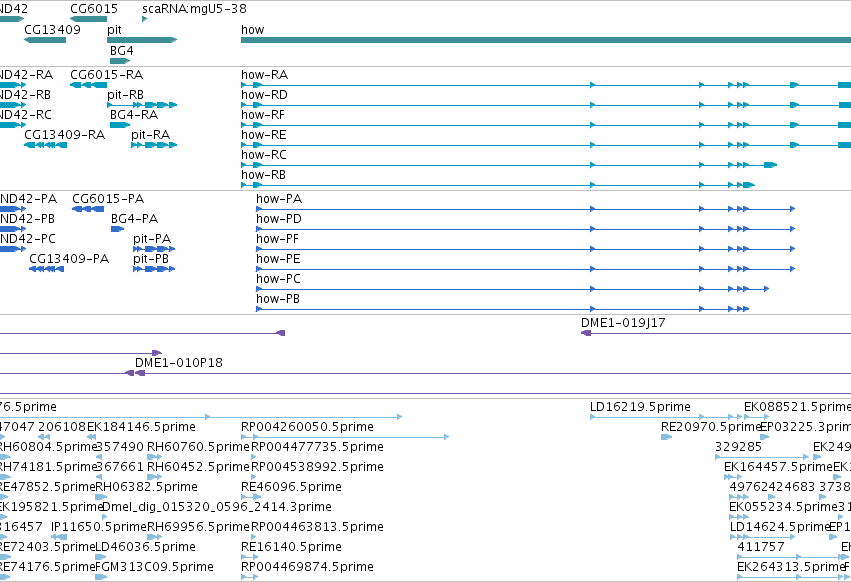Click the 367661 EST label
Screen dimensions: 851x582
[x=120, y=467]
